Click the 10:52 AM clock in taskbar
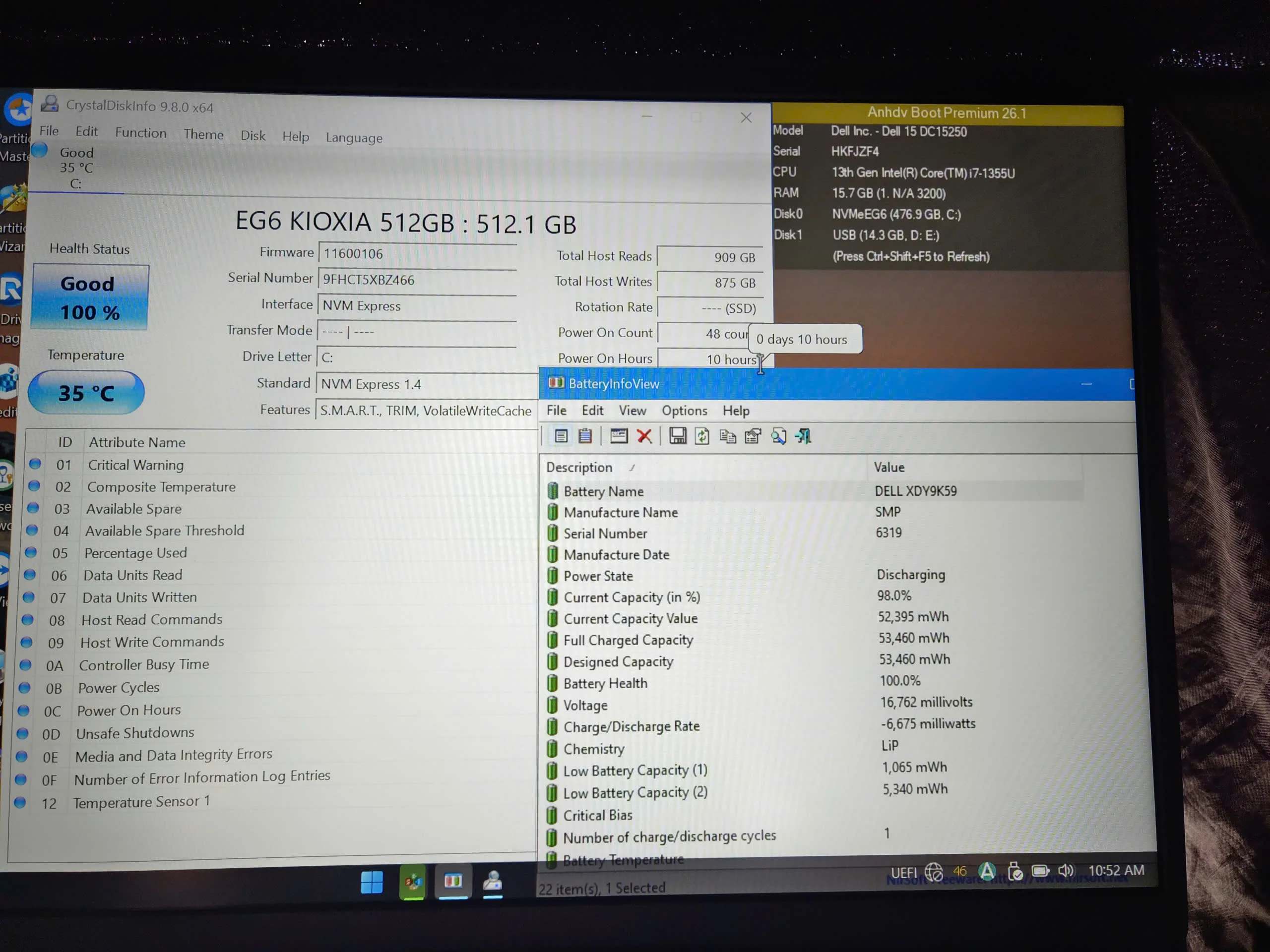Viewport: 1270px width, 952px height. 1116,870
